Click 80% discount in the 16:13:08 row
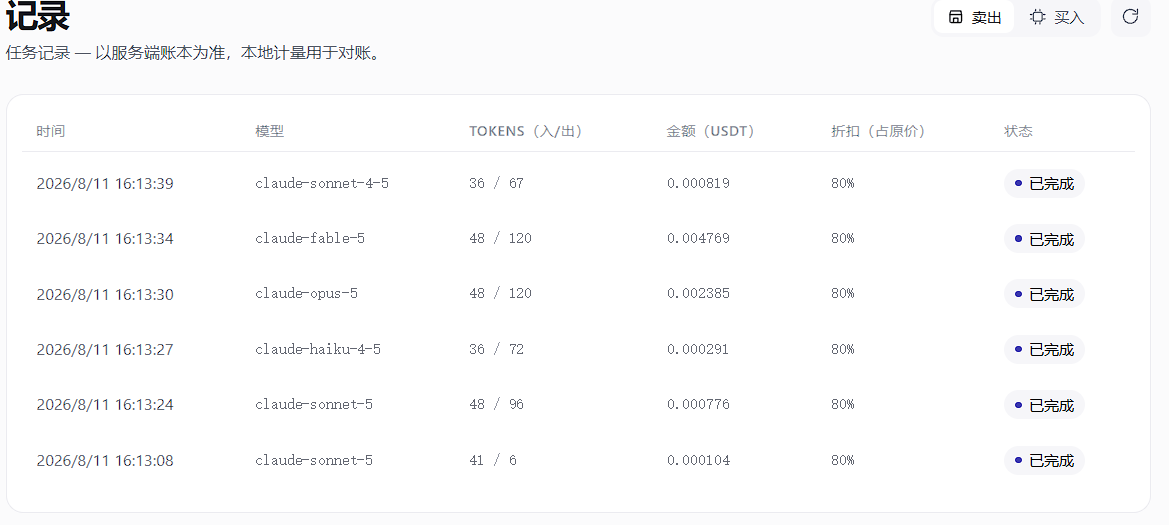 pyautogui.click(x=843, y=460)
